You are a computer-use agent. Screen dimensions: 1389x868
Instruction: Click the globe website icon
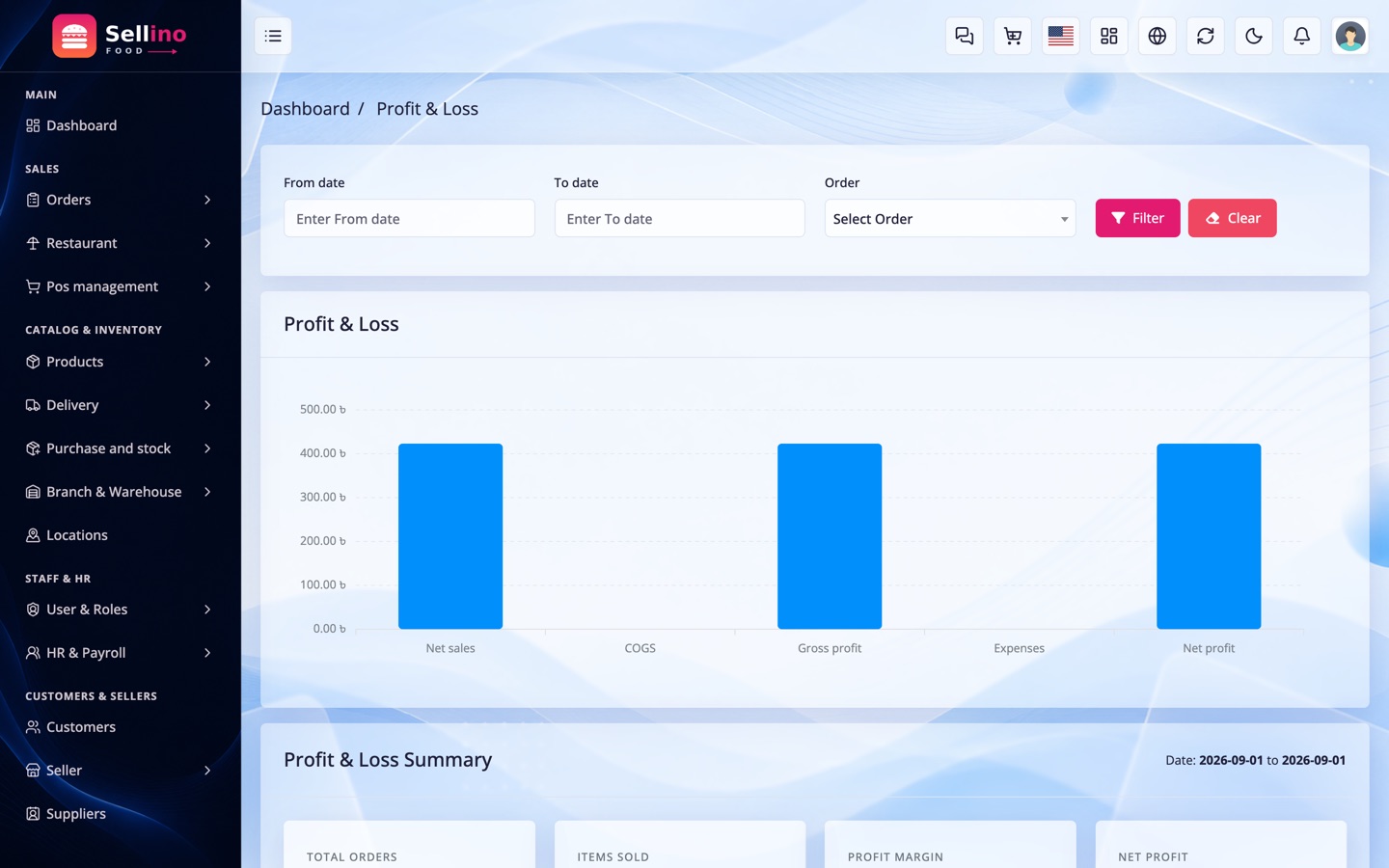coord(1157,36)
